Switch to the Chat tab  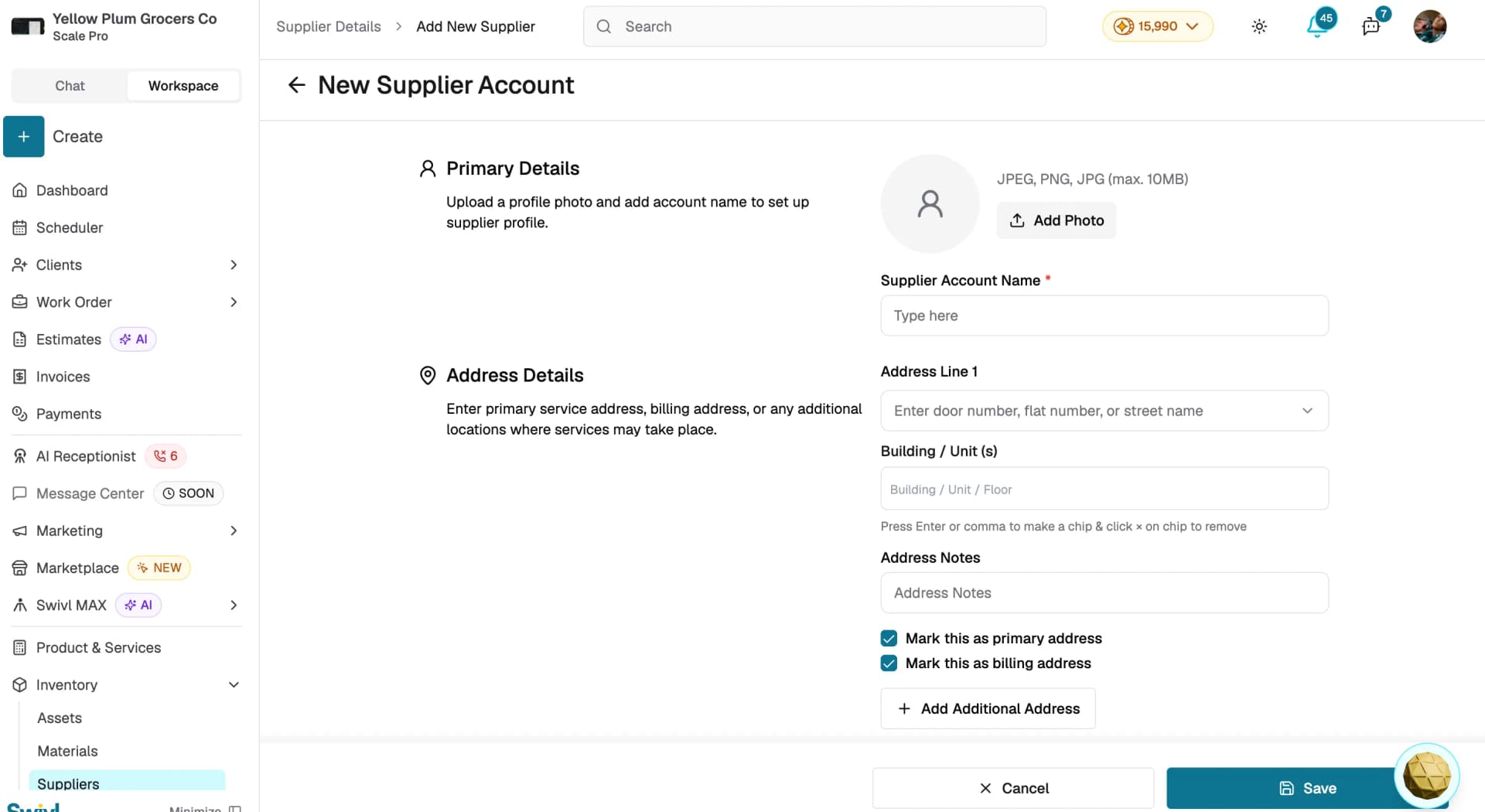(70, 86)
